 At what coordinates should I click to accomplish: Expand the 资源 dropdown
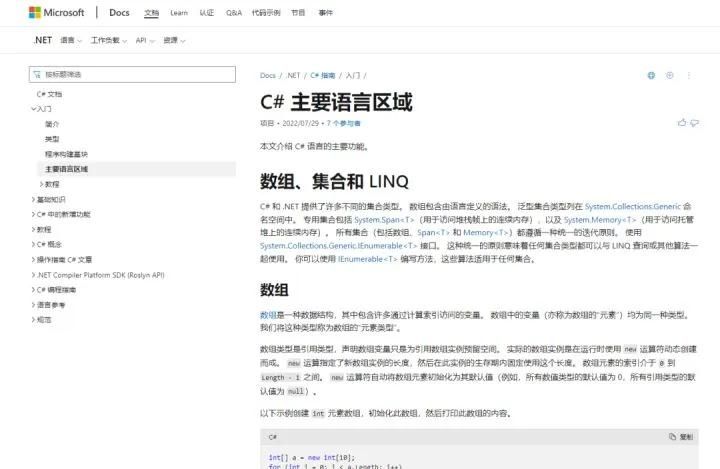tap(174, 40)
